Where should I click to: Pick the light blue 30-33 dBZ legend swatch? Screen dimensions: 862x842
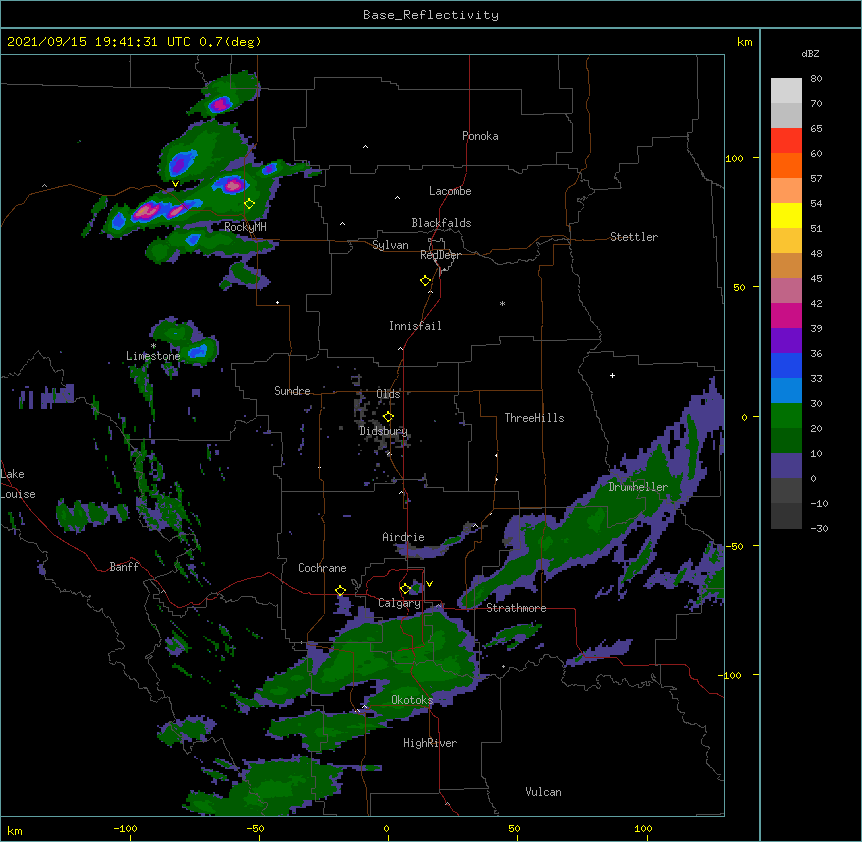[786, 391]
